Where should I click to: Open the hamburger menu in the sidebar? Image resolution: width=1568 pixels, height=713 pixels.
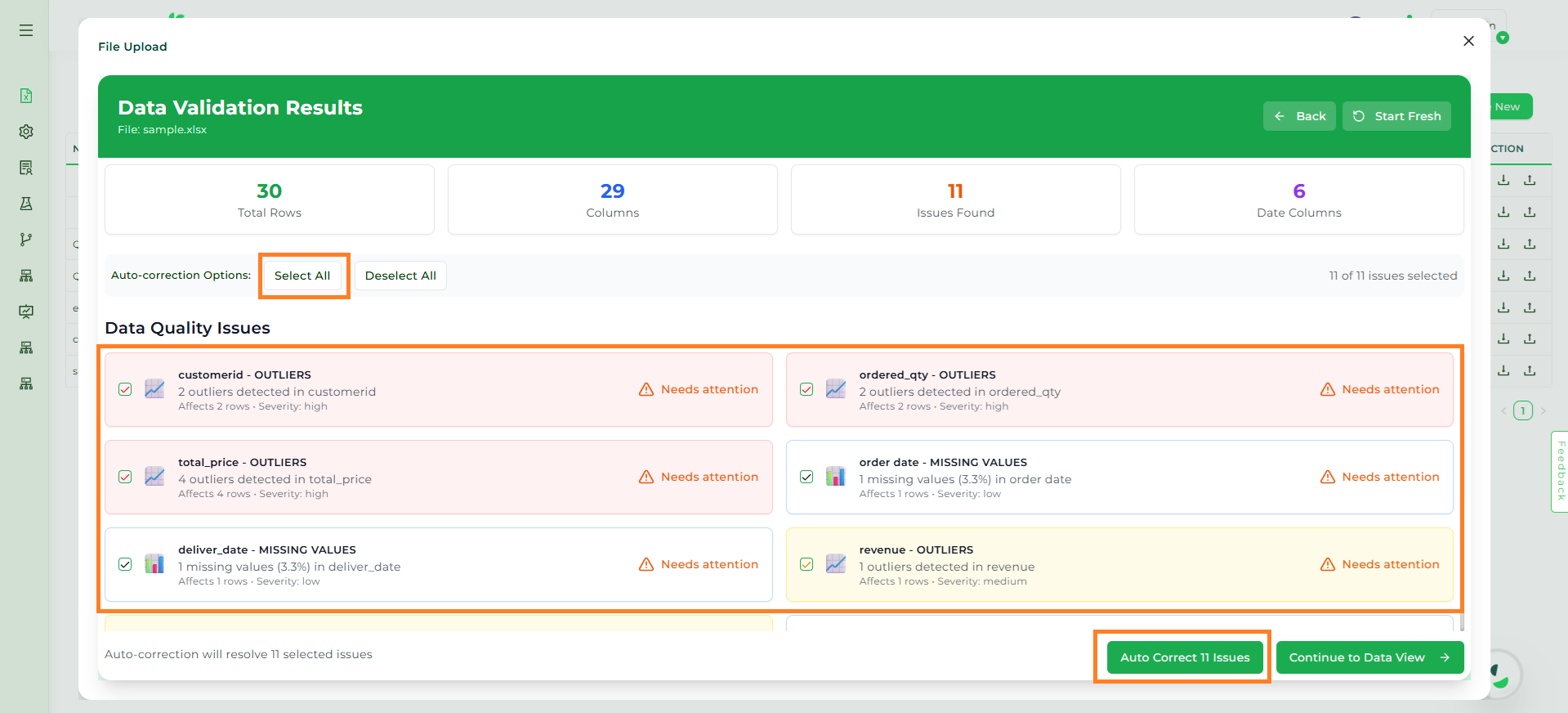click(26, 30)
